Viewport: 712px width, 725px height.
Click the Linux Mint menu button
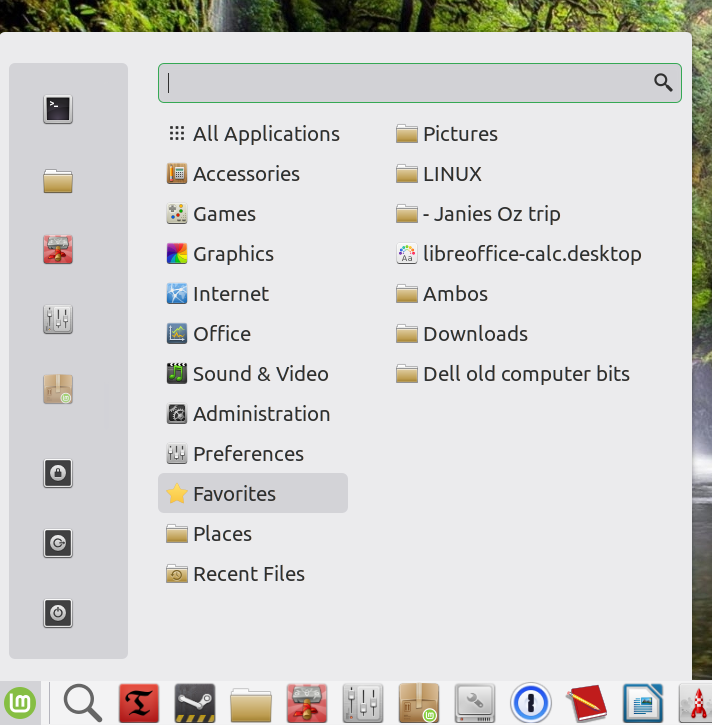click(x=19, y=703)
